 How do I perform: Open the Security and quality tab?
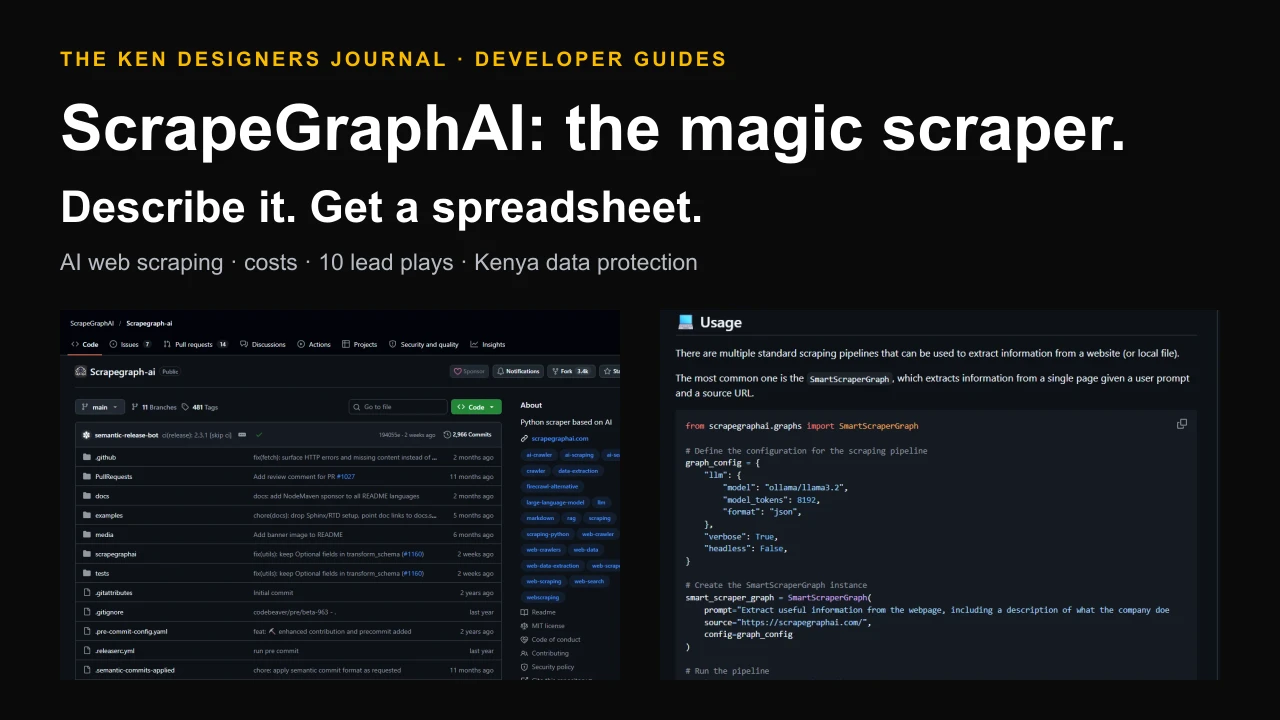coord(424,344)
